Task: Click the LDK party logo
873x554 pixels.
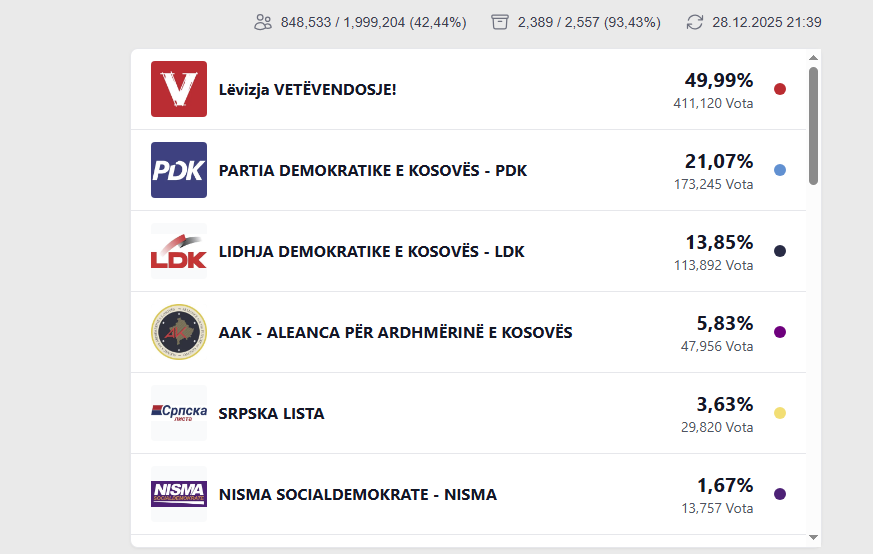Action: click(x=179, y=251)
